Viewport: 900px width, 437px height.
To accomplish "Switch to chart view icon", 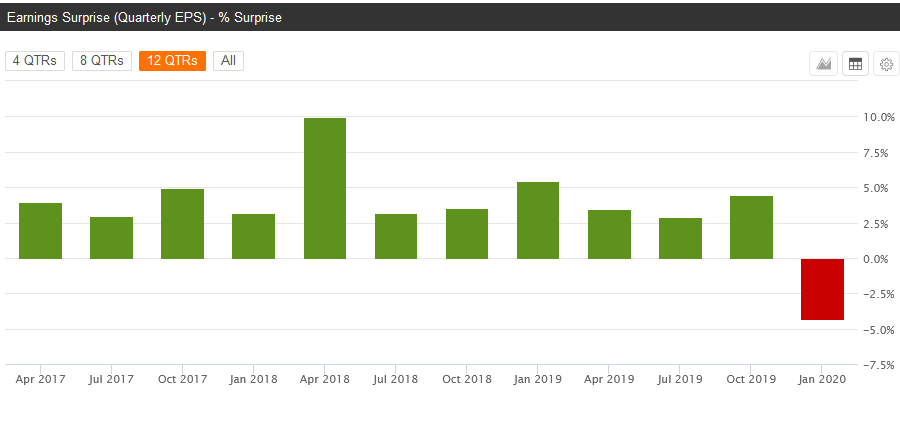I will 824,64.
